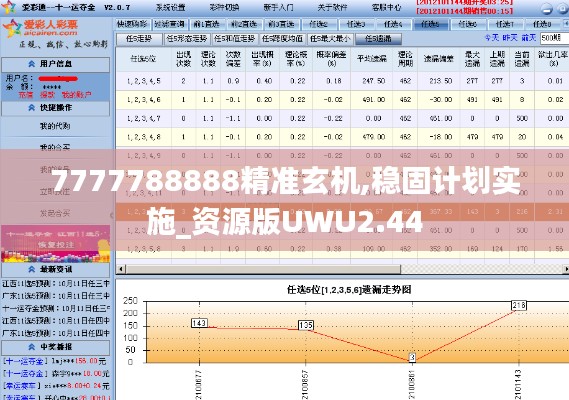Open the 任5走势 sub-tab
Screen dimensions: 569x400
[x=139, y=38]
